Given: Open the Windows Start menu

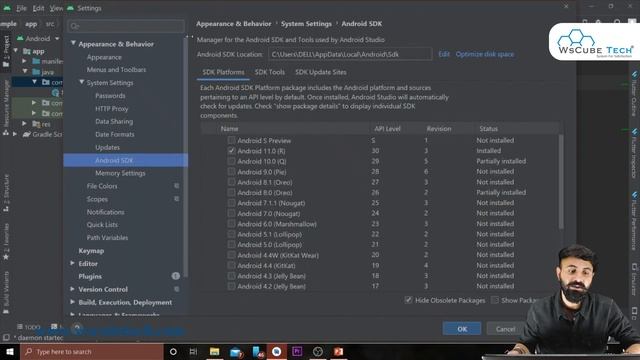Looking at the screenshot, I should pyautogui.click(x=10, y=352).
